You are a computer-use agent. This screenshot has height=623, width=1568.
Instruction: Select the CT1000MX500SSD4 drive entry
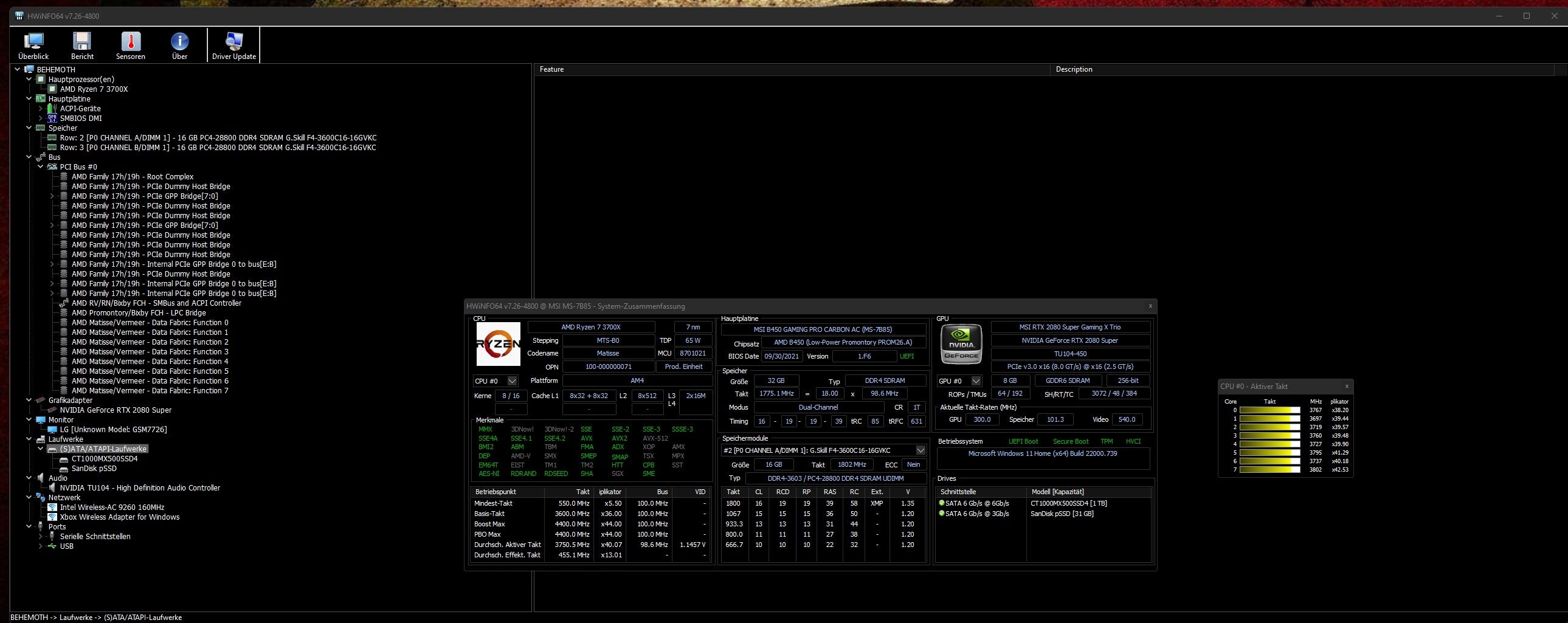105,459
